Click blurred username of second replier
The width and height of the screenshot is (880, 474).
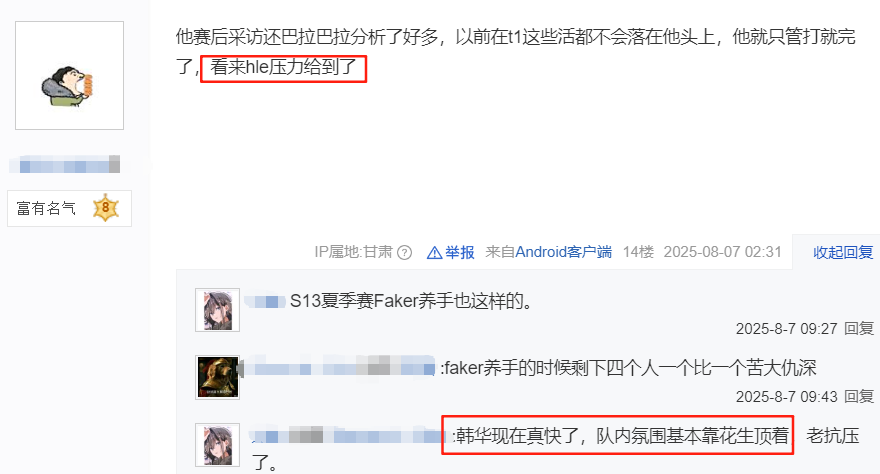pyautogui.click(x=338, y=369)
